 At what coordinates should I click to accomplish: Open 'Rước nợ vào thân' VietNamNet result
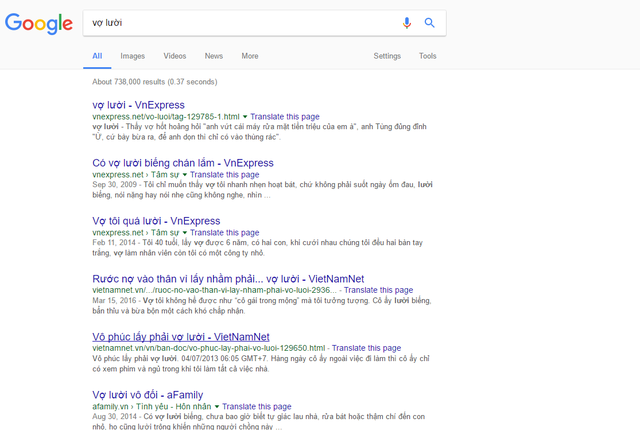click(228, 279)
